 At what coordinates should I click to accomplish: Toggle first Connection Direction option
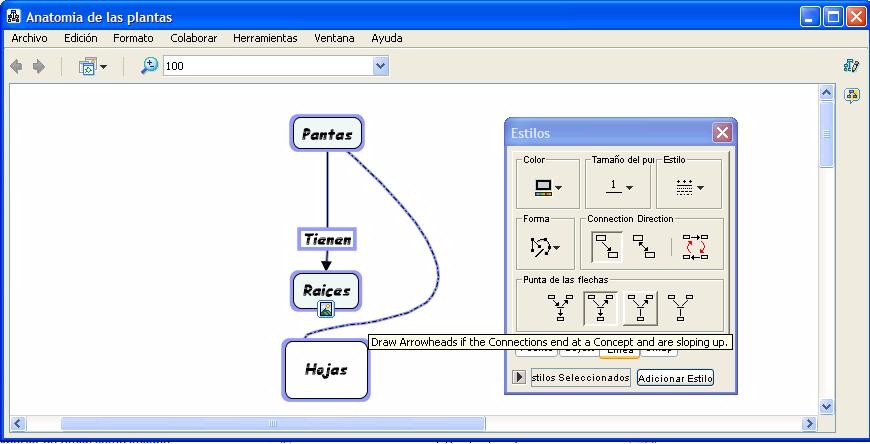(604, 246)
